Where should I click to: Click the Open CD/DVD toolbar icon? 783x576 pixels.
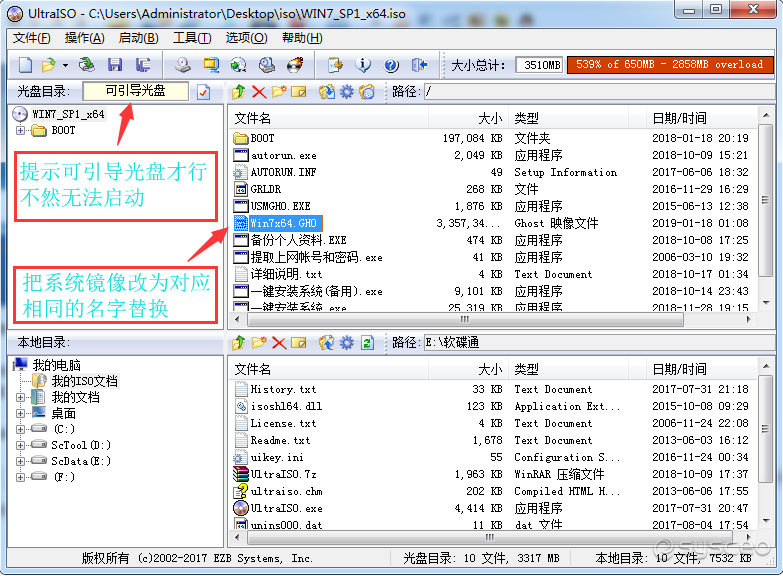point(86,65)
